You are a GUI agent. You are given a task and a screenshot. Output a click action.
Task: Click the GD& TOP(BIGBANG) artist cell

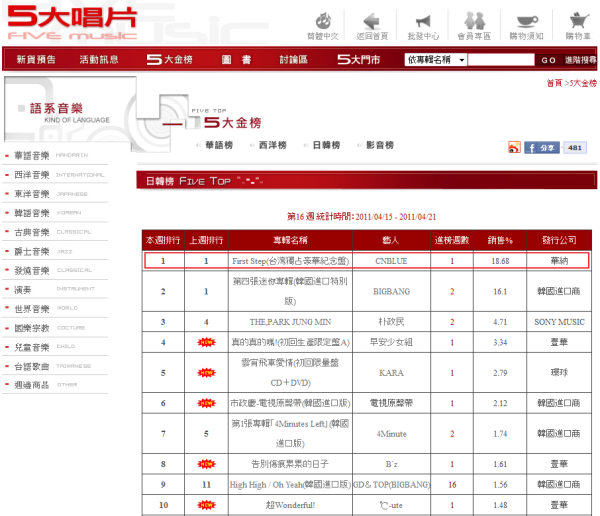click(391, 485)
